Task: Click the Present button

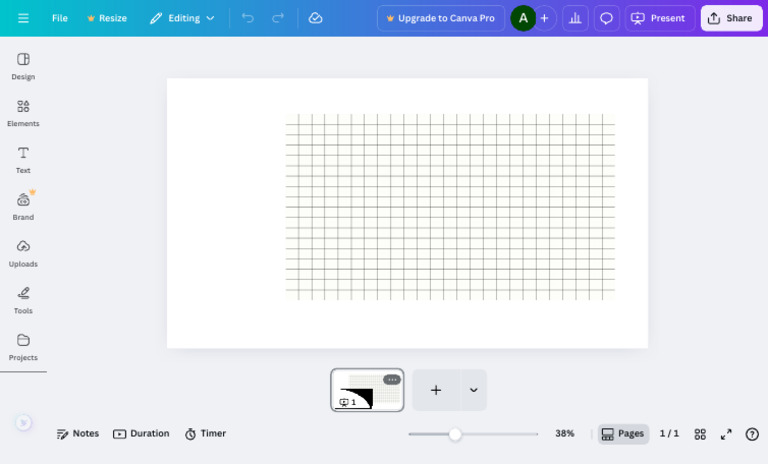Action: pos(659,18)
